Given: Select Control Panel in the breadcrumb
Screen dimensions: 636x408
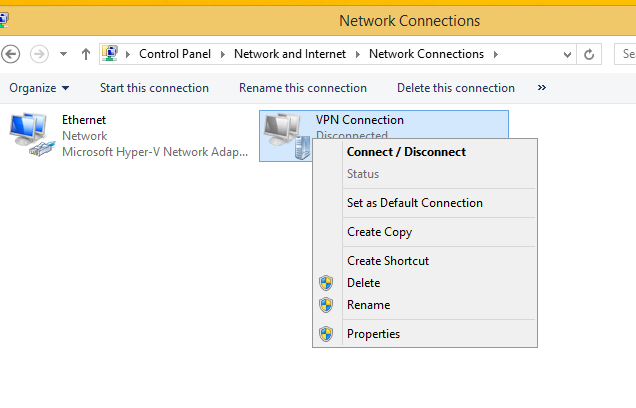Looking at the screenshot, I should point(175,54).
